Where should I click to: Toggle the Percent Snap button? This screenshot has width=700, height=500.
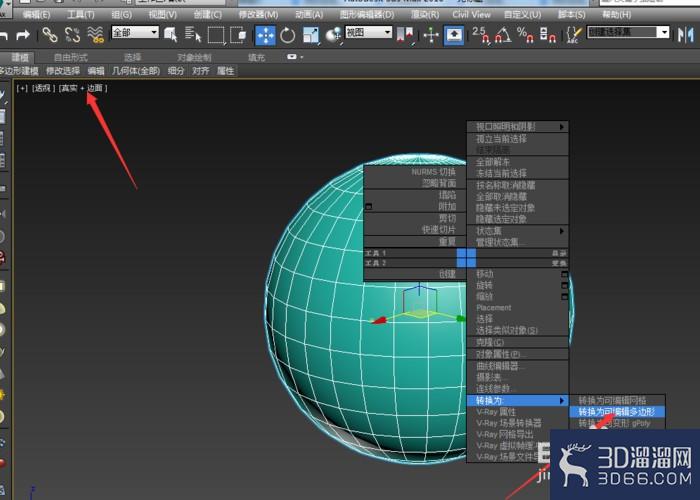[x=525, y=35]
